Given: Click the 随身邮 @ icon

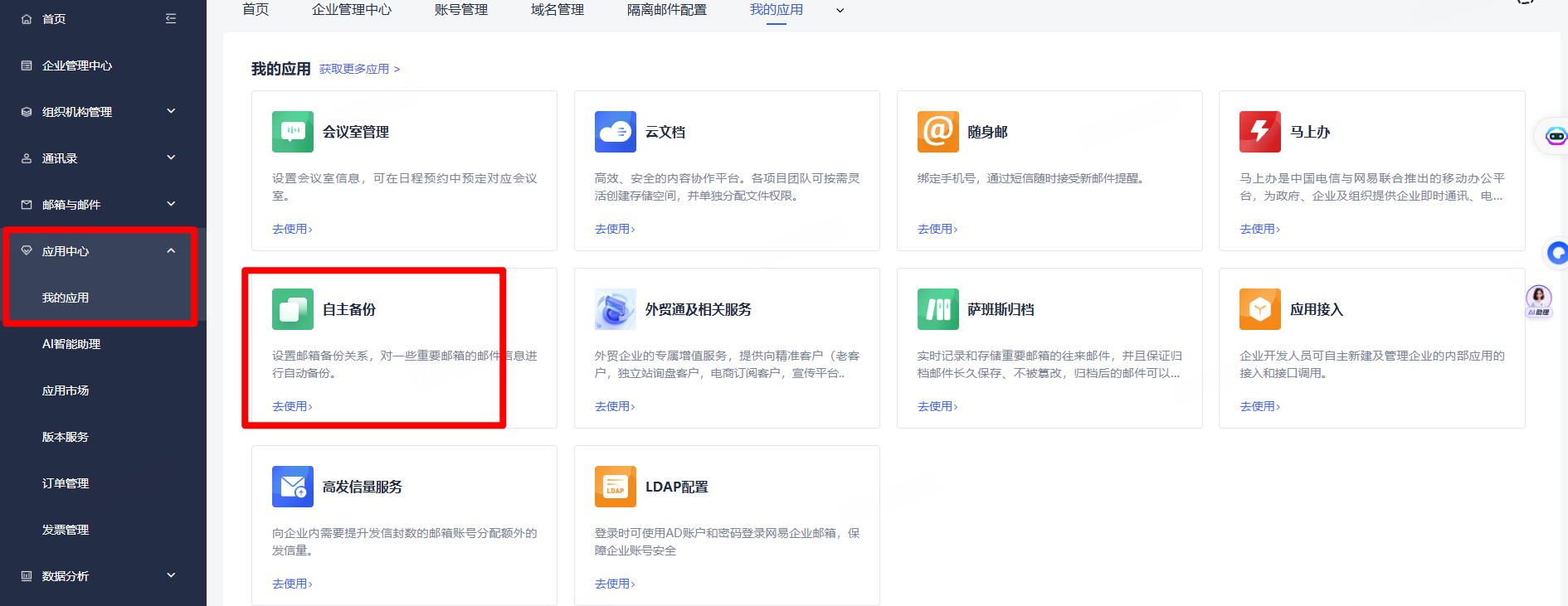Looking at the screenshot, I should click(x=938, y=132).
